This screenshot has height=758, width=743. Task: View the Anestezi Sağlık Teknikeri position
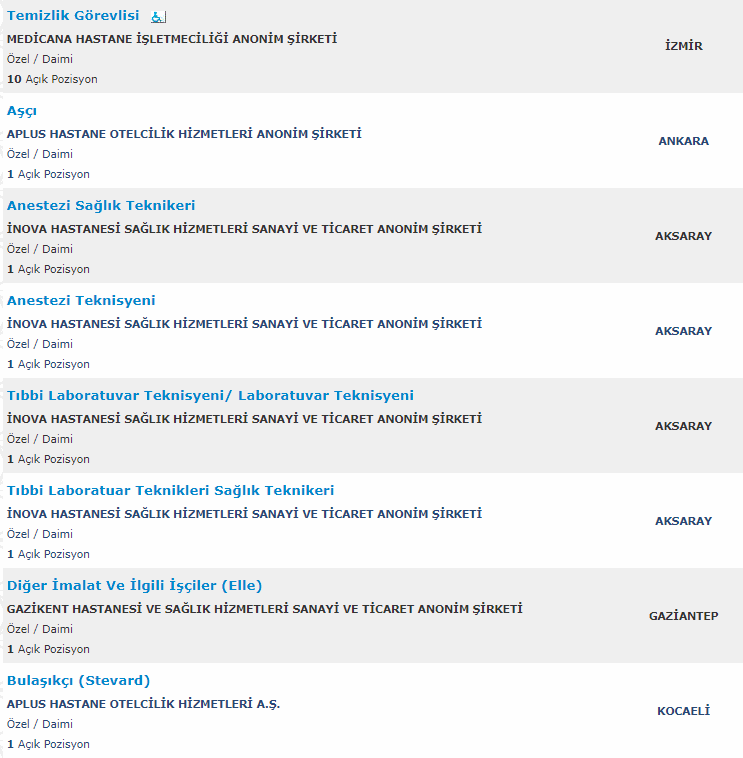point(101,206)
